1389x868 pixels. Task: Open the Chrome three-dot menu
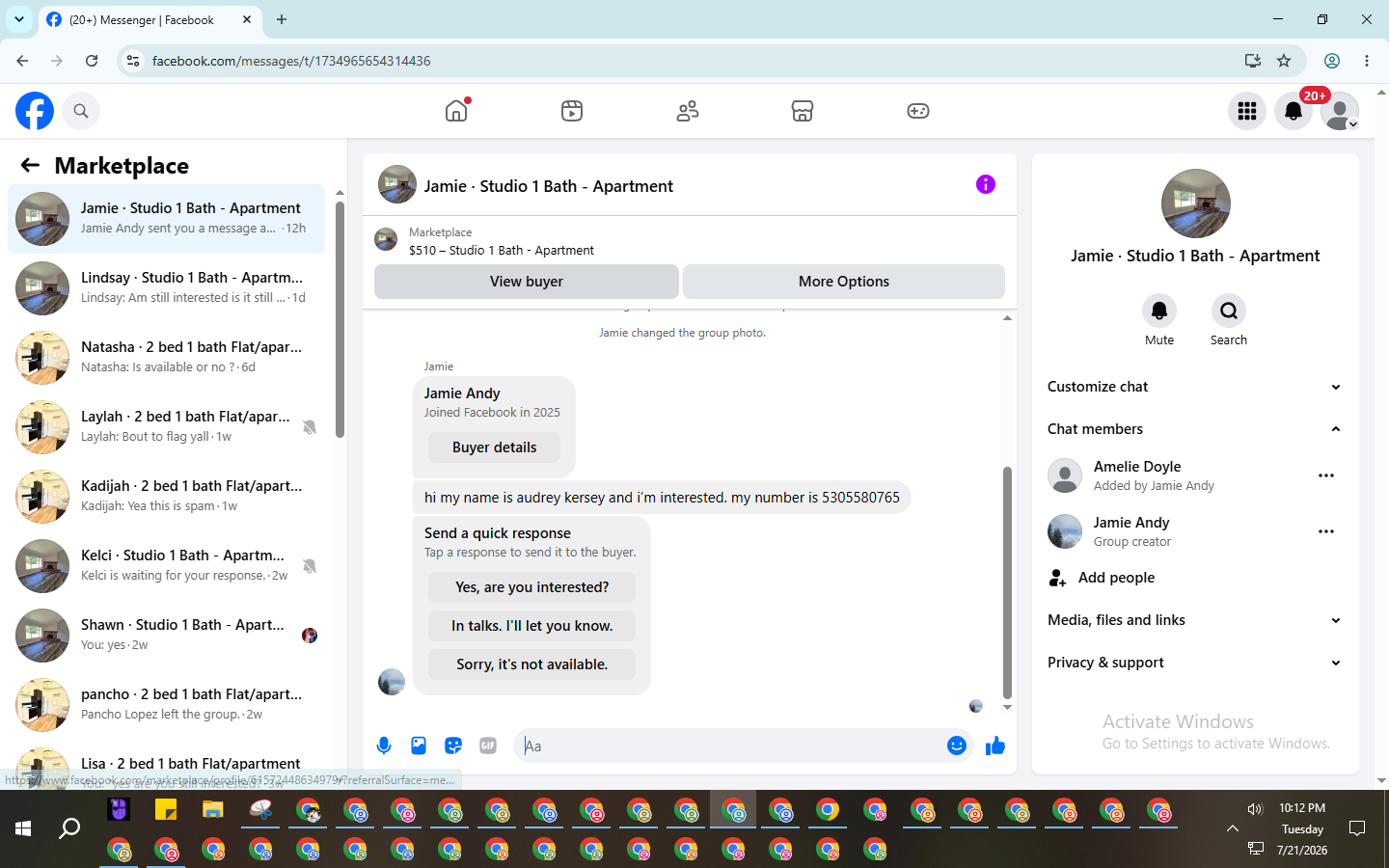click(1367, 61)
